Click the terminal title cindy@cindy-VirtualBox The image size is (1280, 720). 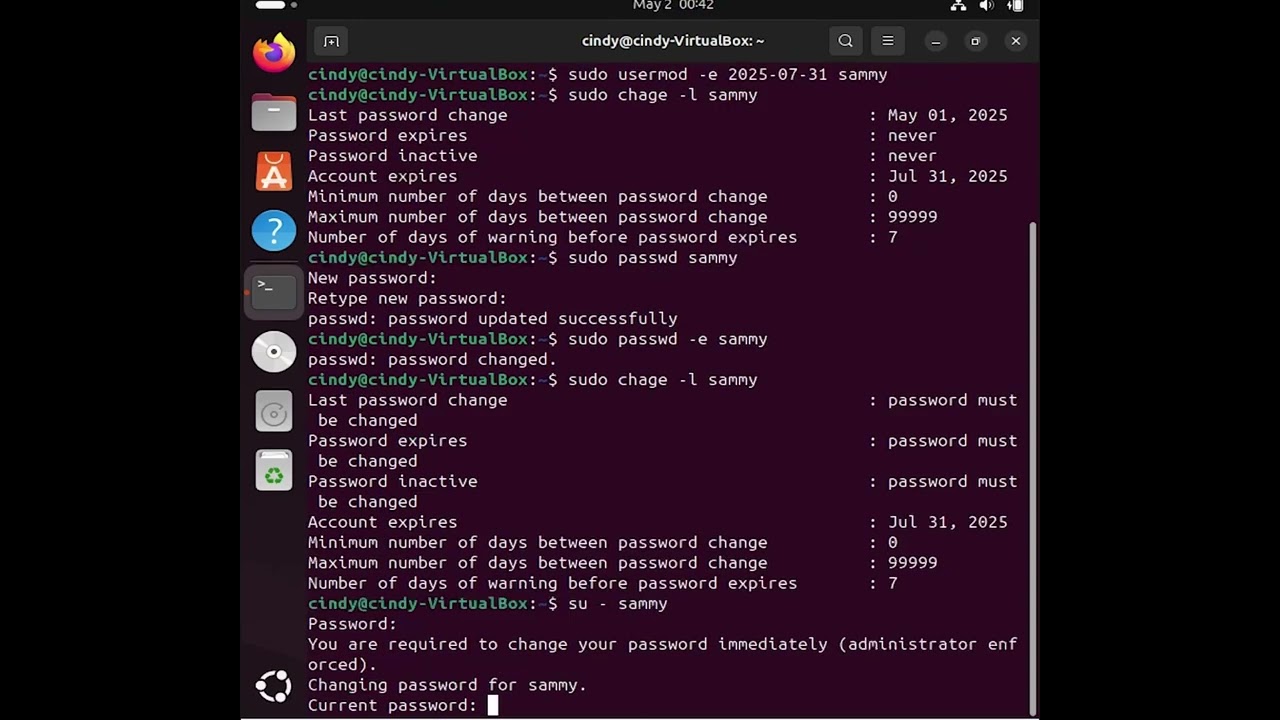coord(673,41)
